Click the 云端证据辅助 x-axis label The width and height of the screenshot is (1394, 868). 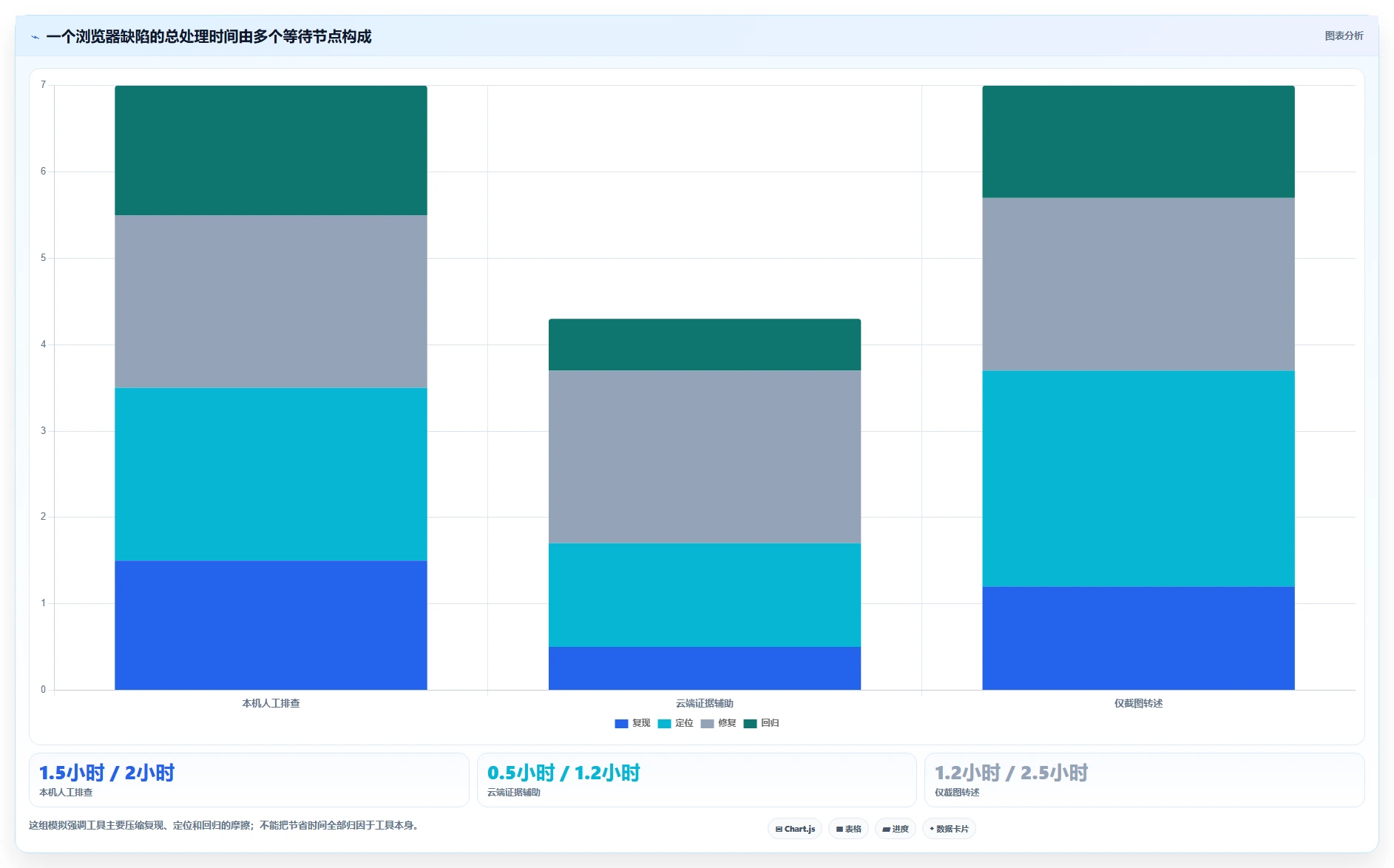[x=705, y=703]
